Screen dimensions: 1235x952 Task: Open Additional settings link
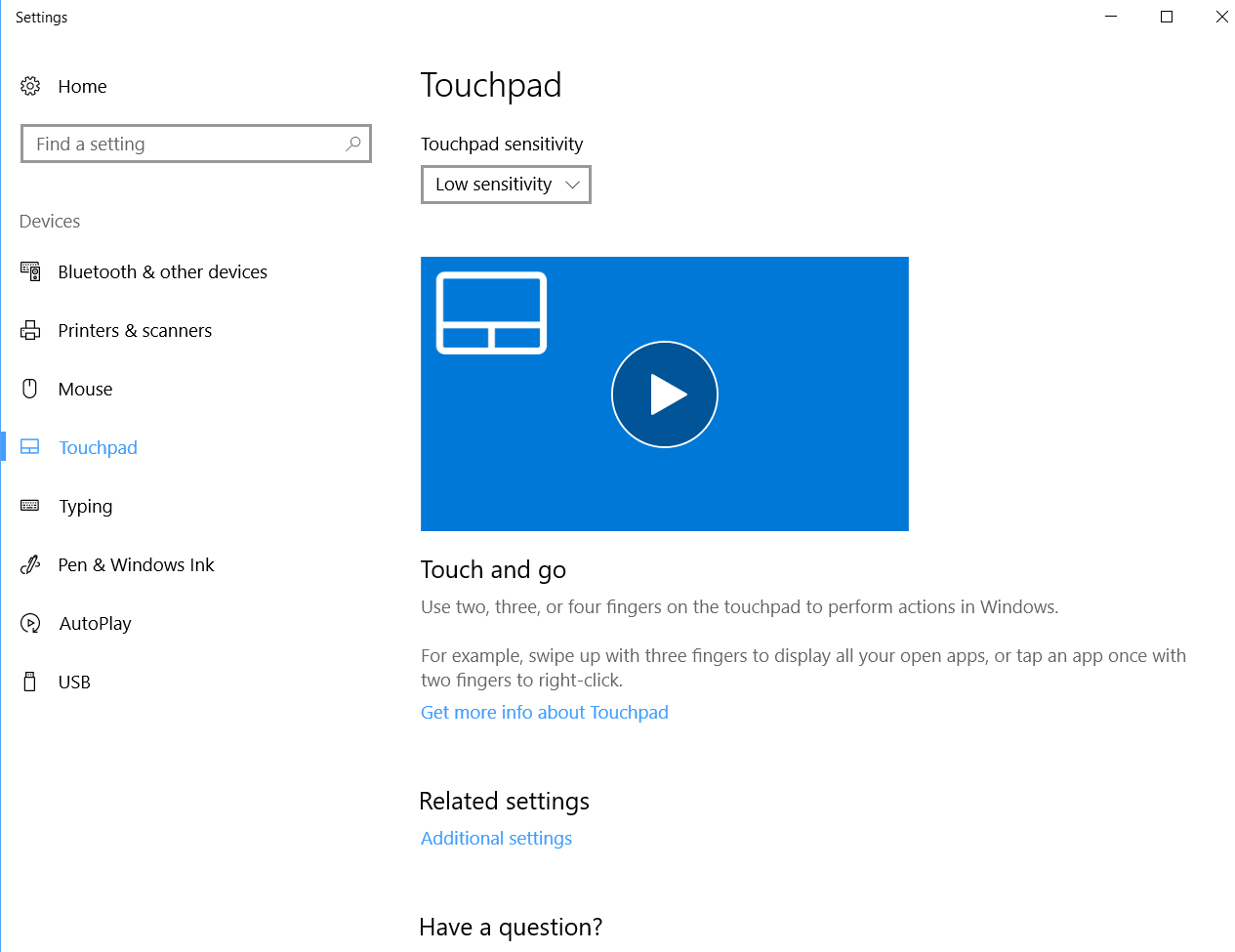point(496,839)
